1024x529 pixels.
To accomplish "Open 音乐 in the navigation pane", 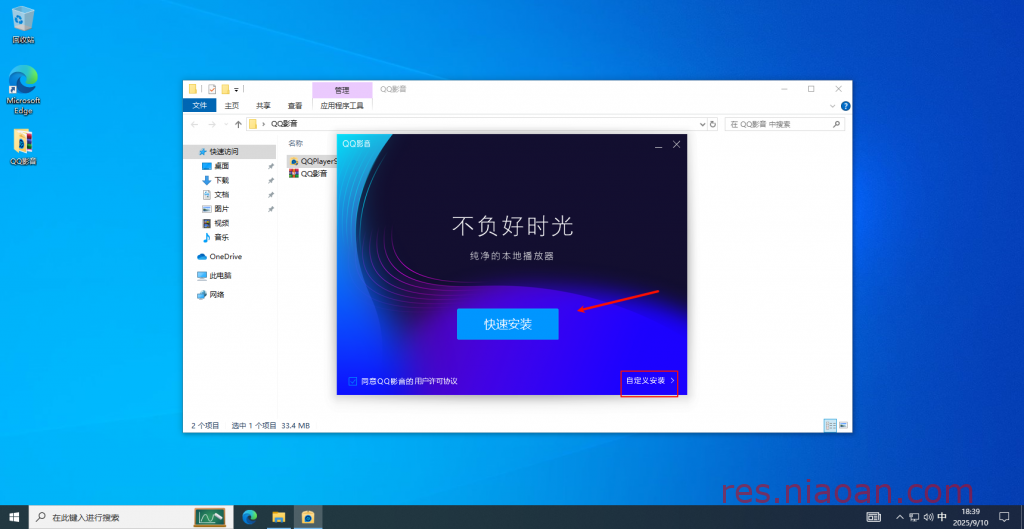I will coord(221,238).
